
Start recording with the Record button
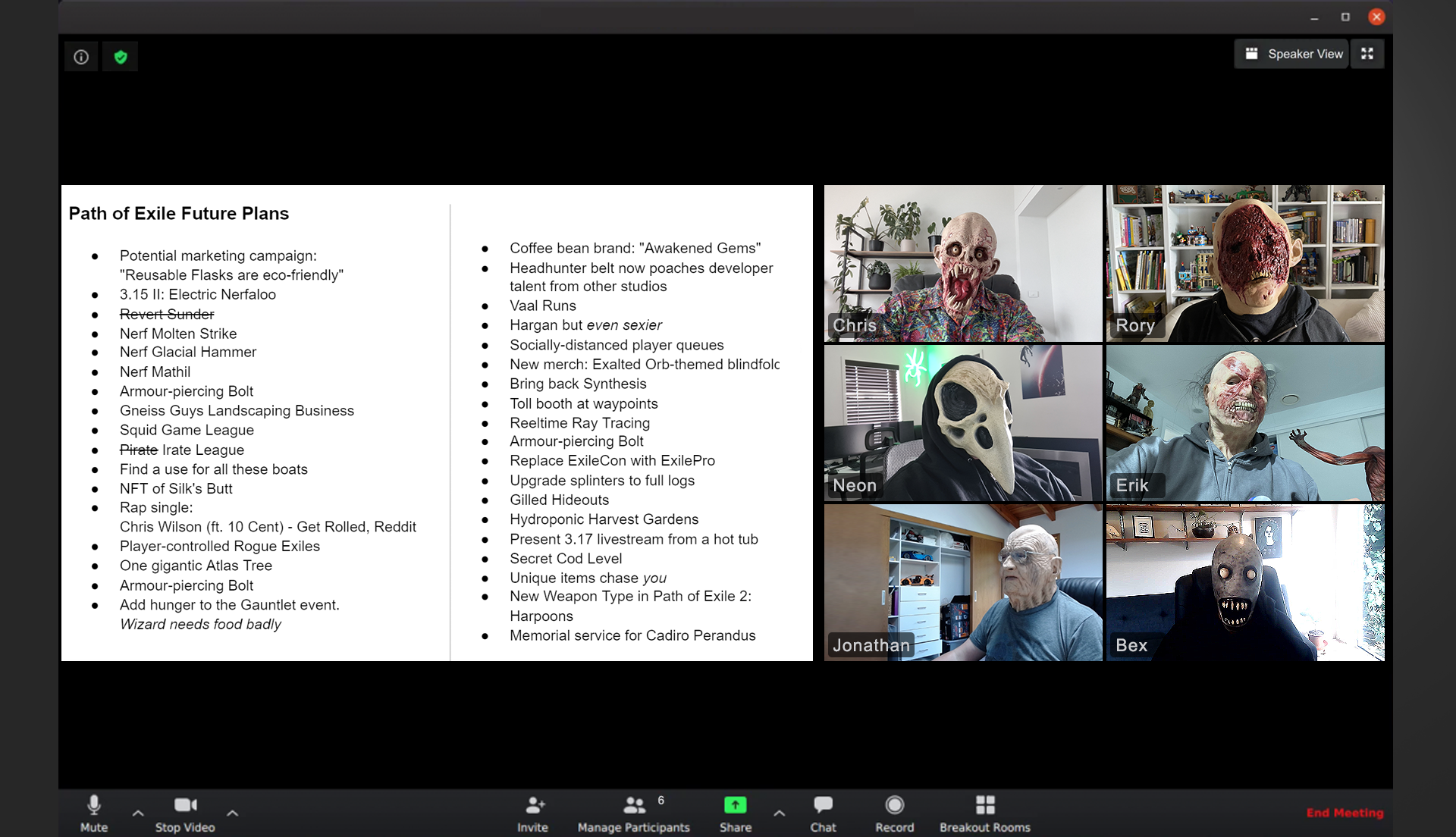click(x=895, y=813)
